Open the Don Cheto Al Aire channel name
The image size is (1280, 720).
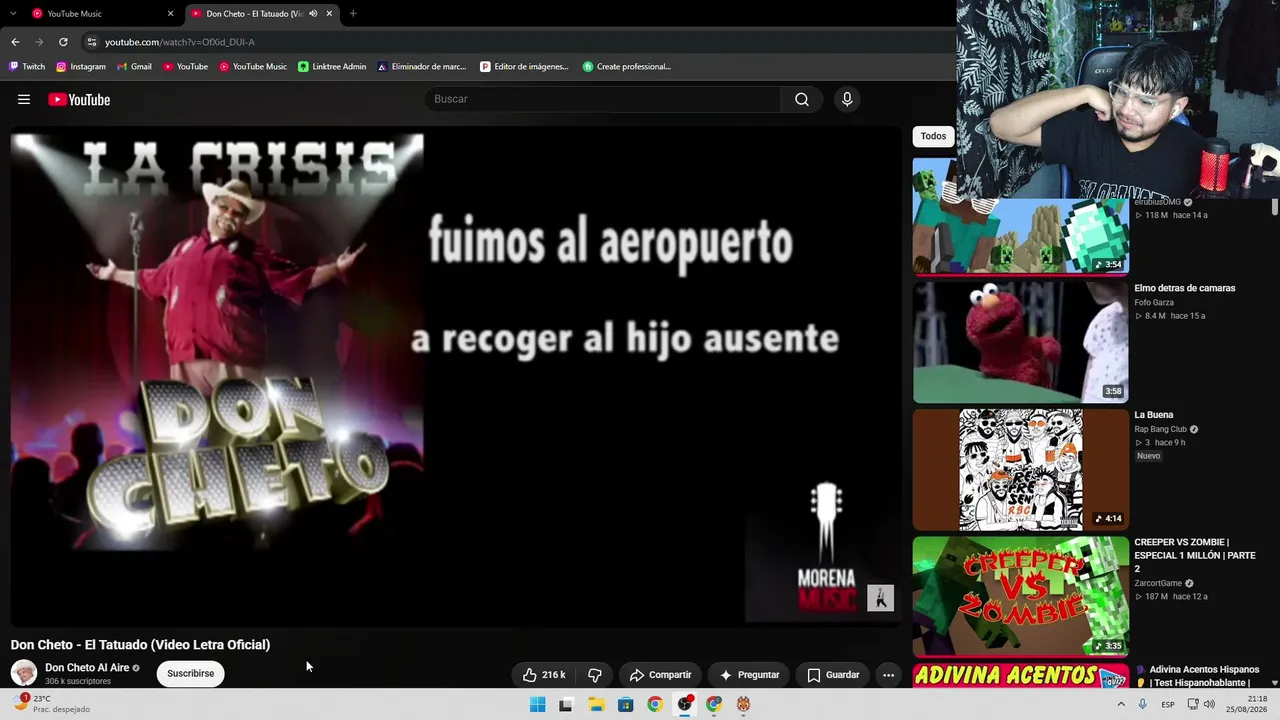pos(87,668)
